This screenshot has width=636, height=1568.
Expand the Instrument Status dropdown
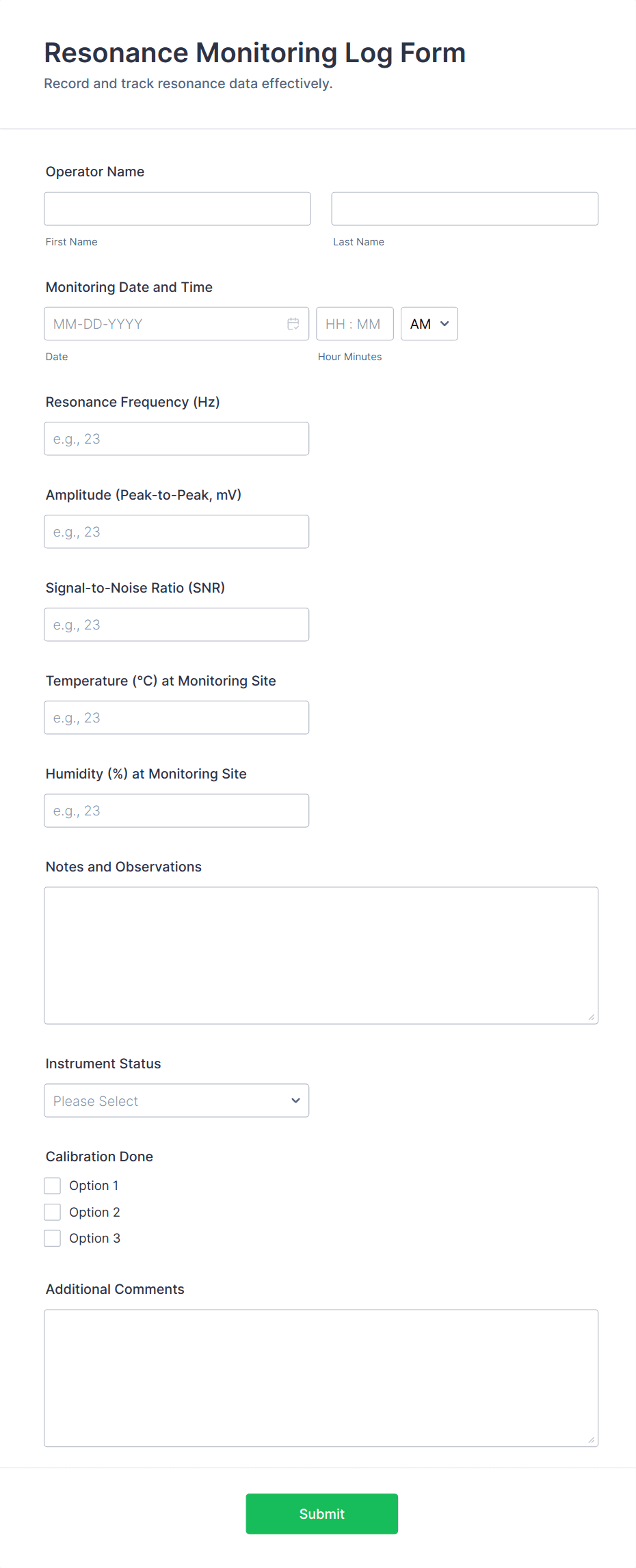(176, 1100)
